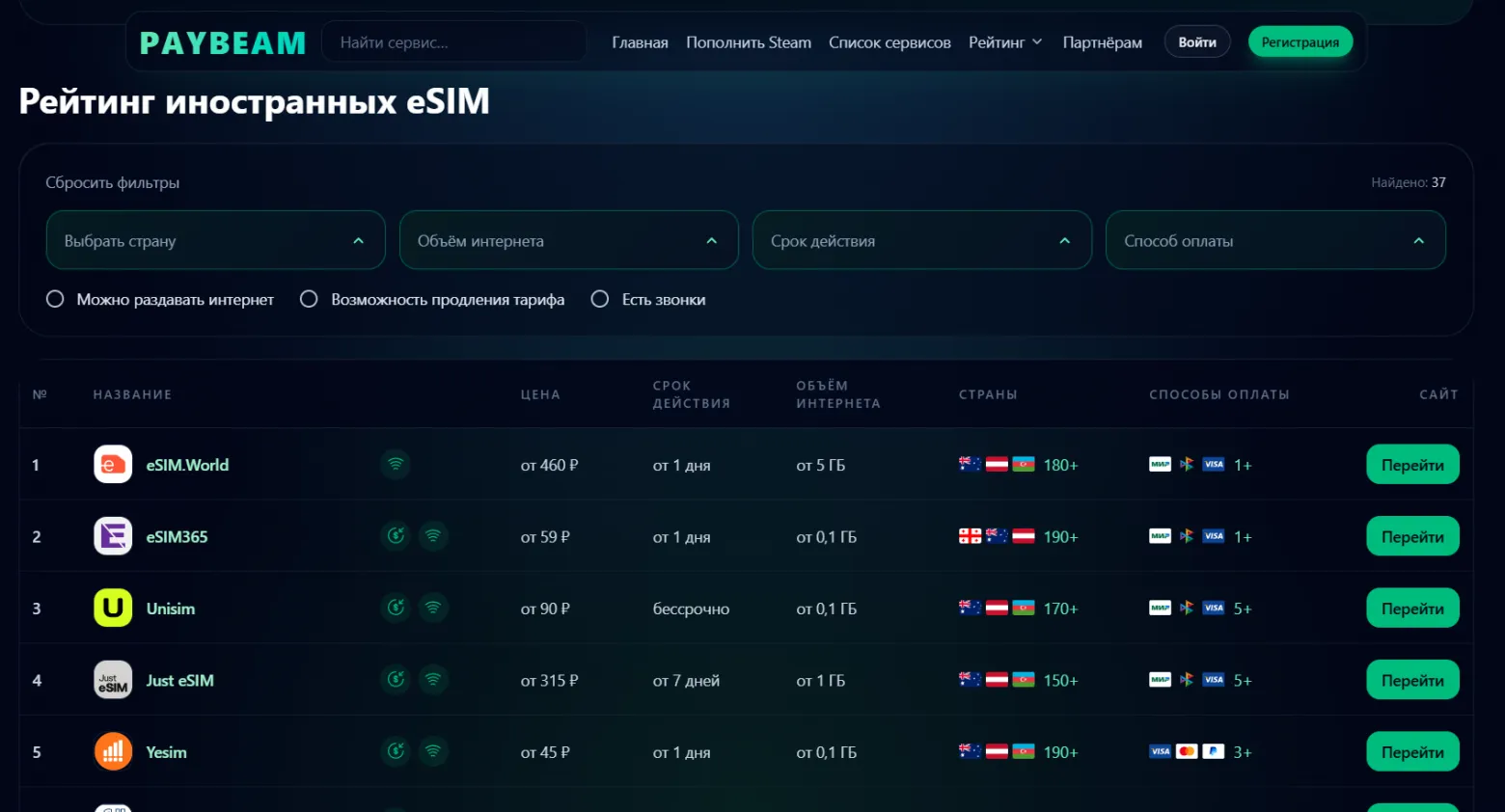Click the tariff renewal icon in eSIM365 row
Viewport: 1505px width, 812px height.
396,535
